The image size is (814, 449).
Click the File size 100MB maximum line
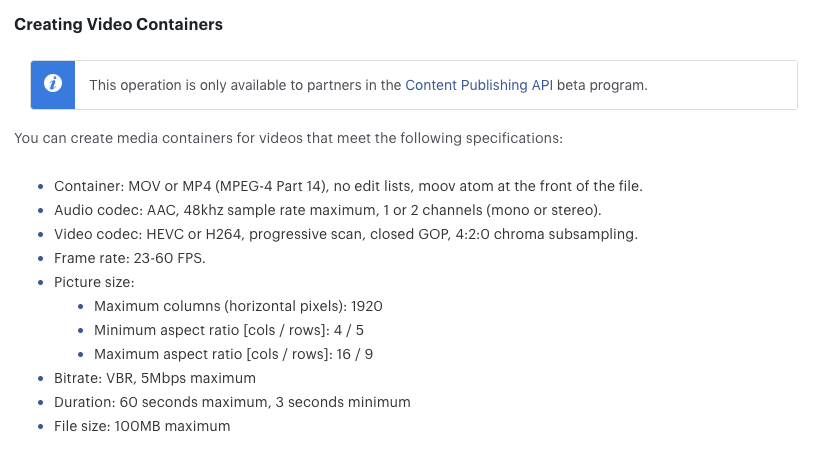tap(142, 426)
